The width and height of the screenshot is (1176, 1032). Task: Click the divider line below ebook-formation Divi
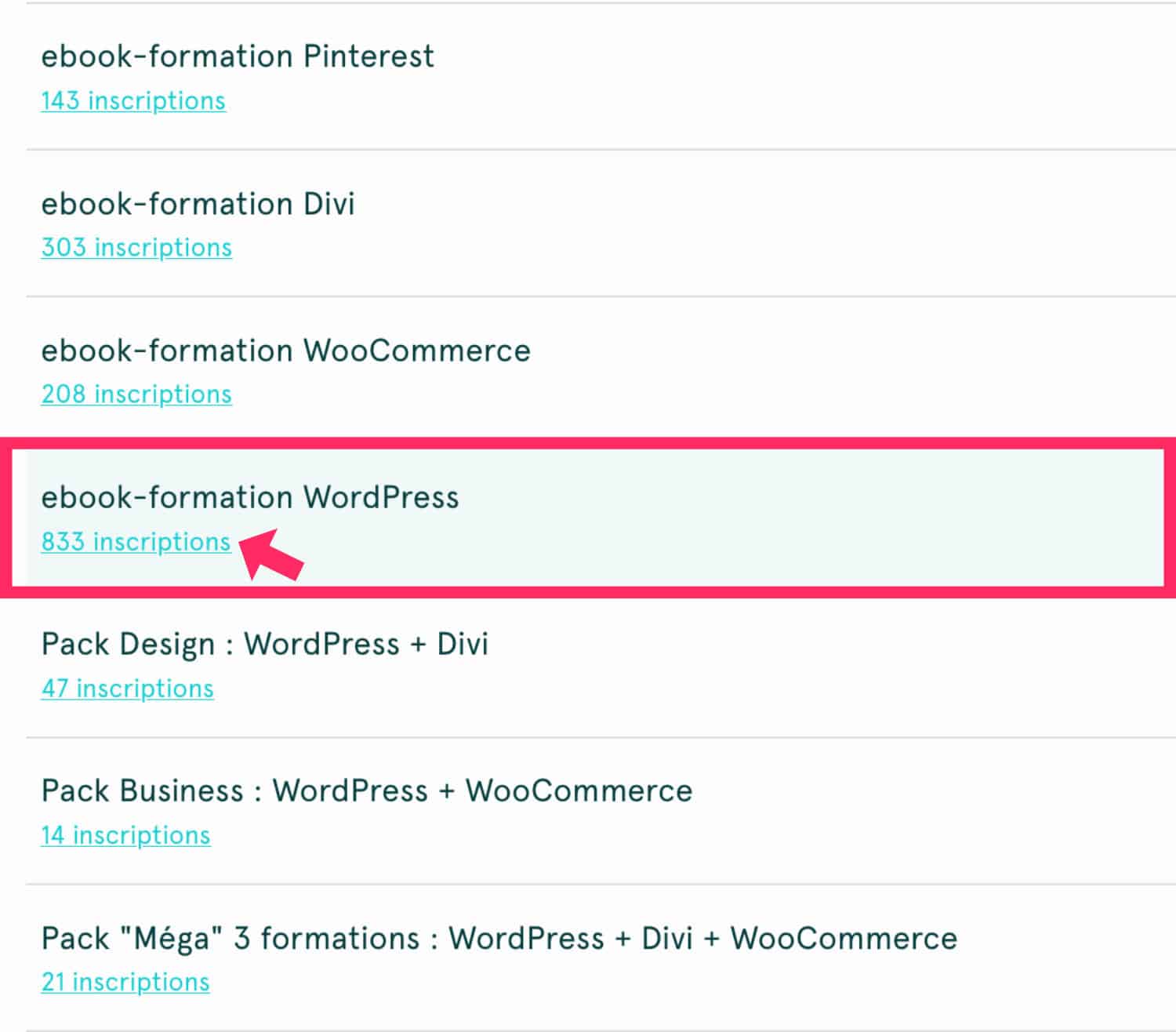[588, 296]
